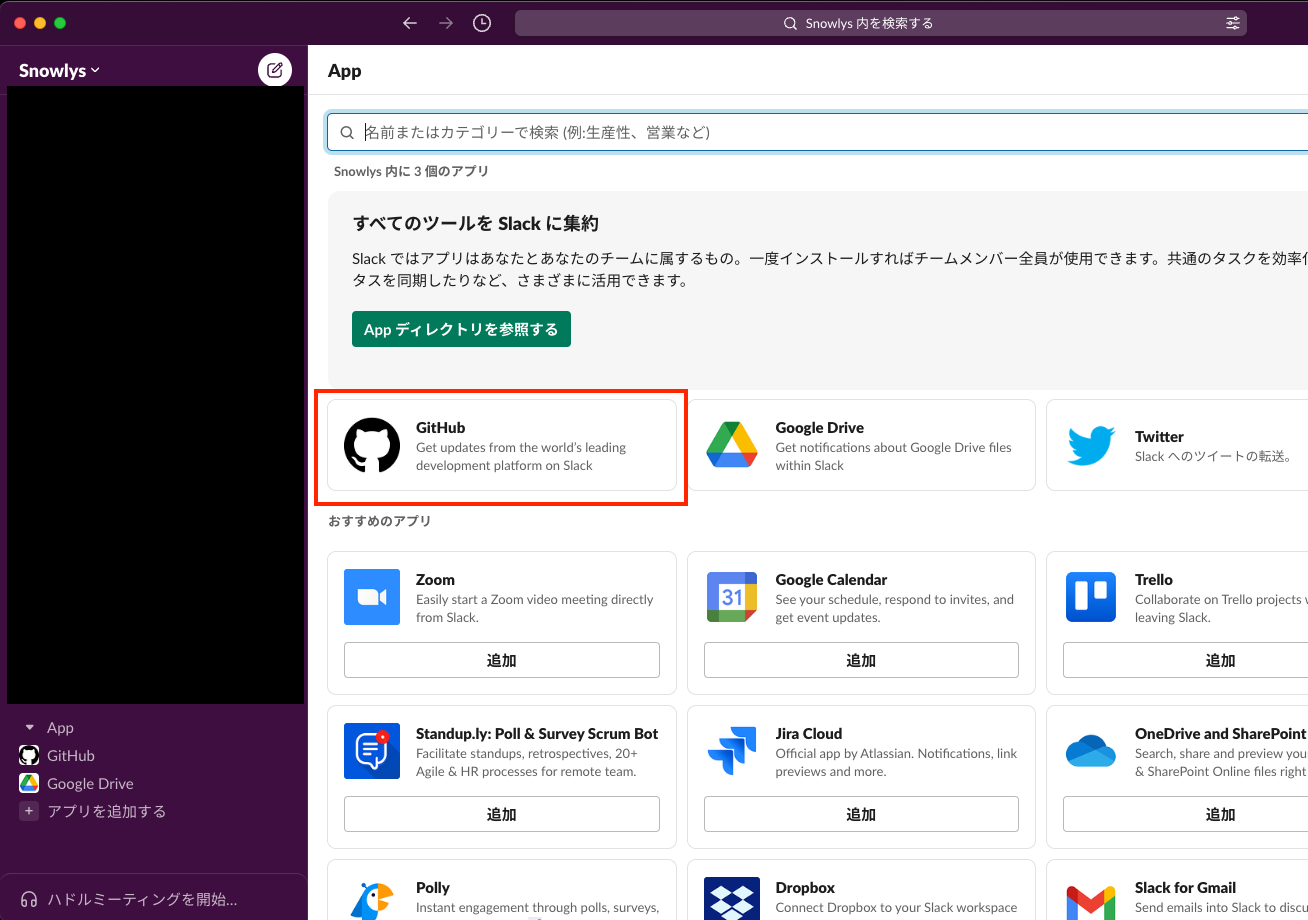
Task: Click the App ディレクトリを参照する button
Action: click(461, 328)
